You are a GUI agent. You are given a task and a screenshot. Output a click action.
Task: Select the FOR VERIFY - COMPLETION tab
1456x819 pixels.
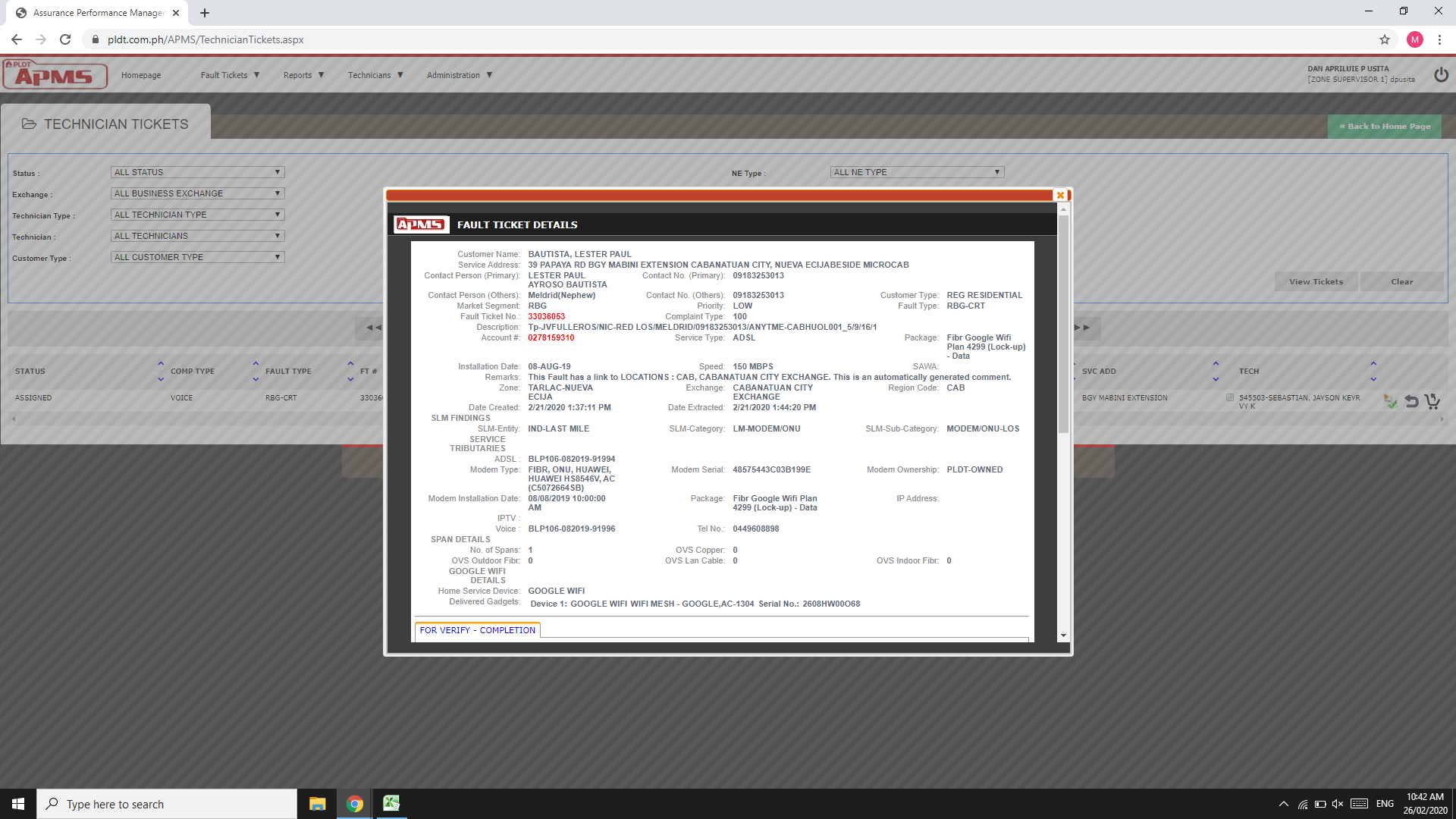(x=478, y=630)
